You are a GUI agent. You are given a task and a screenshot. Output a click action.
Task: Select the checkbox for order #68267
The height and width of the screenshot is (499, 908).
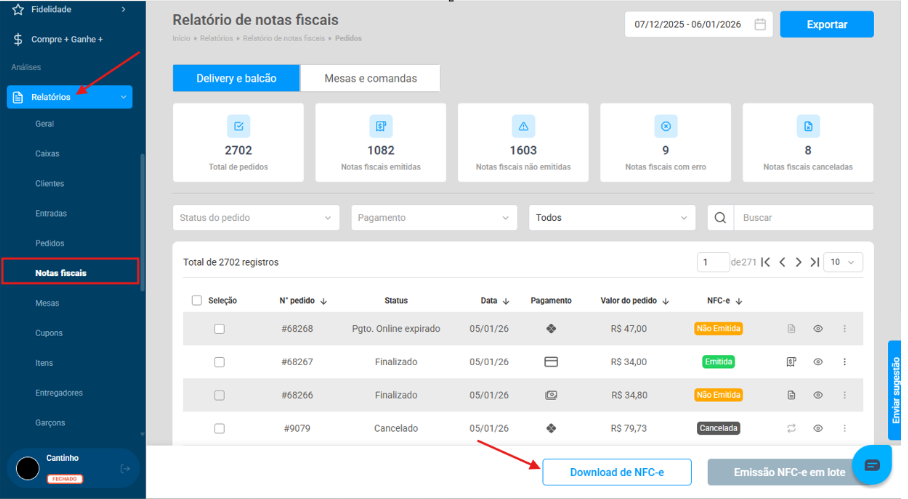coord(219,362)
